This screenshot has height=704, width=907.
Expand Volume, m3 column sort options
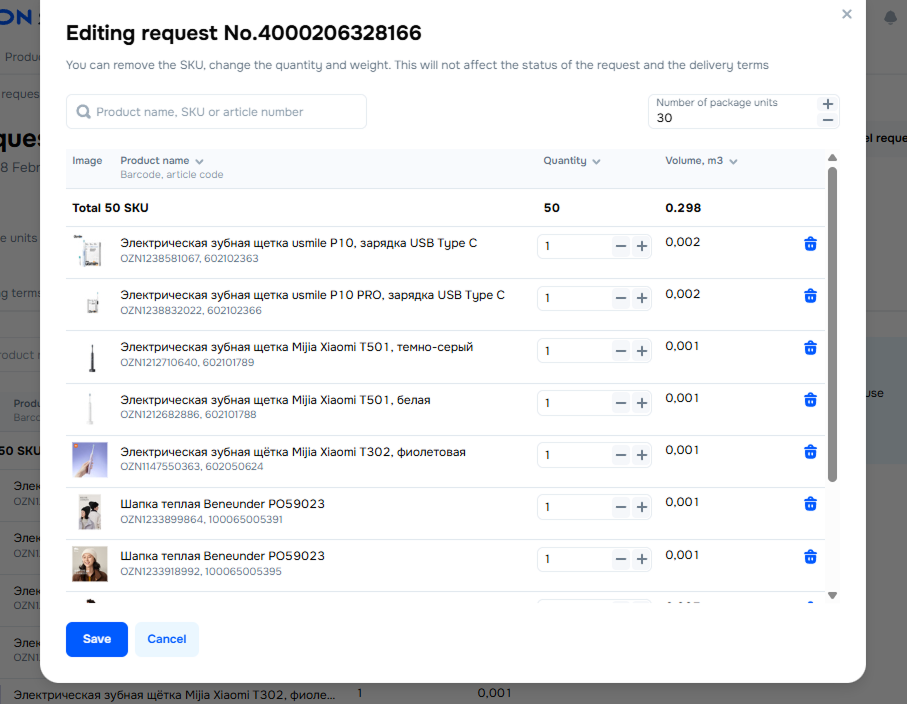pyautogui.click(x=733, y=161)
